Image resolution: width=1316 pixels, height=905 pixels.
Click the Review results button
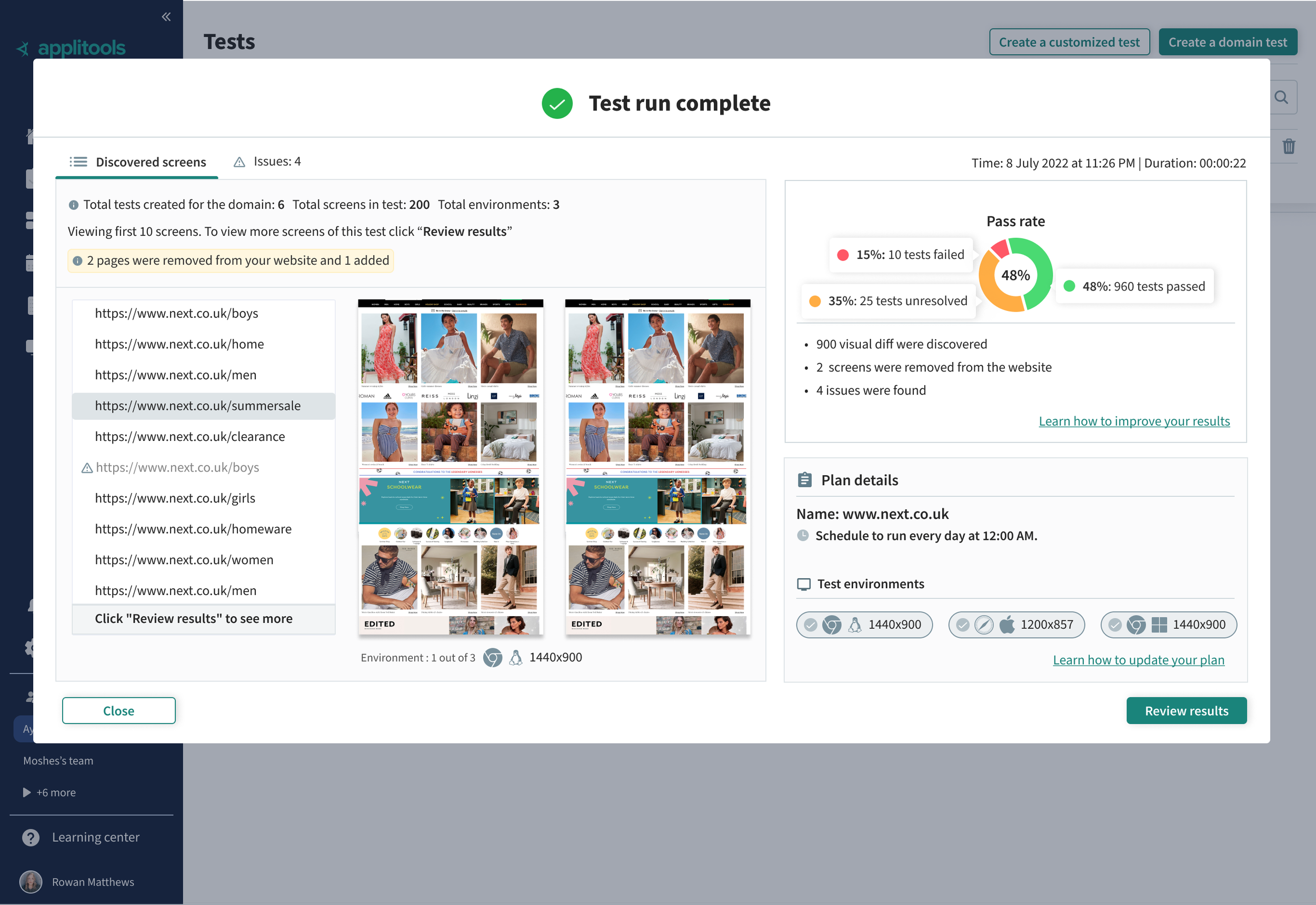pos(1187,711)
